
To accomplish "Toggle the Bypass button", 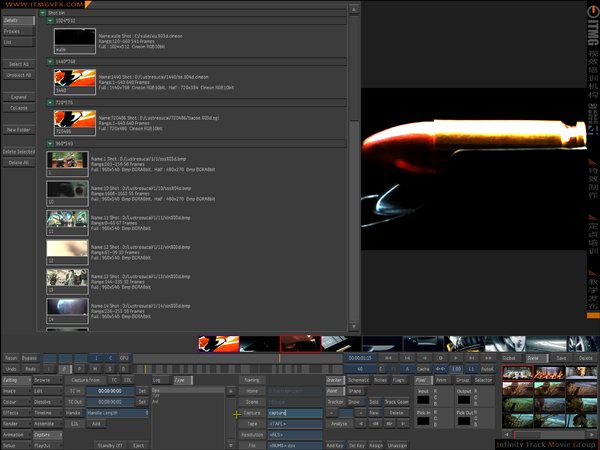I will click(30, 357).
